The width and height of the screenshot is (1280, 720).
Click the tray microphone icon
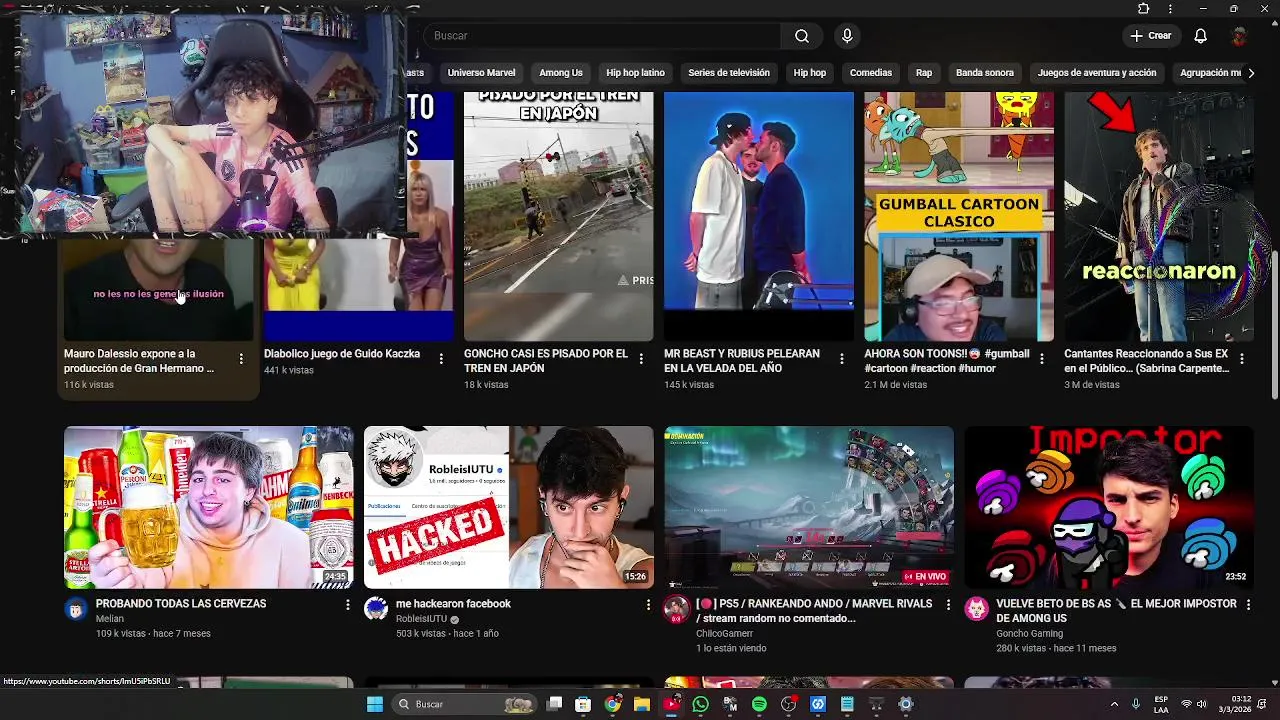coord(1136,704)
